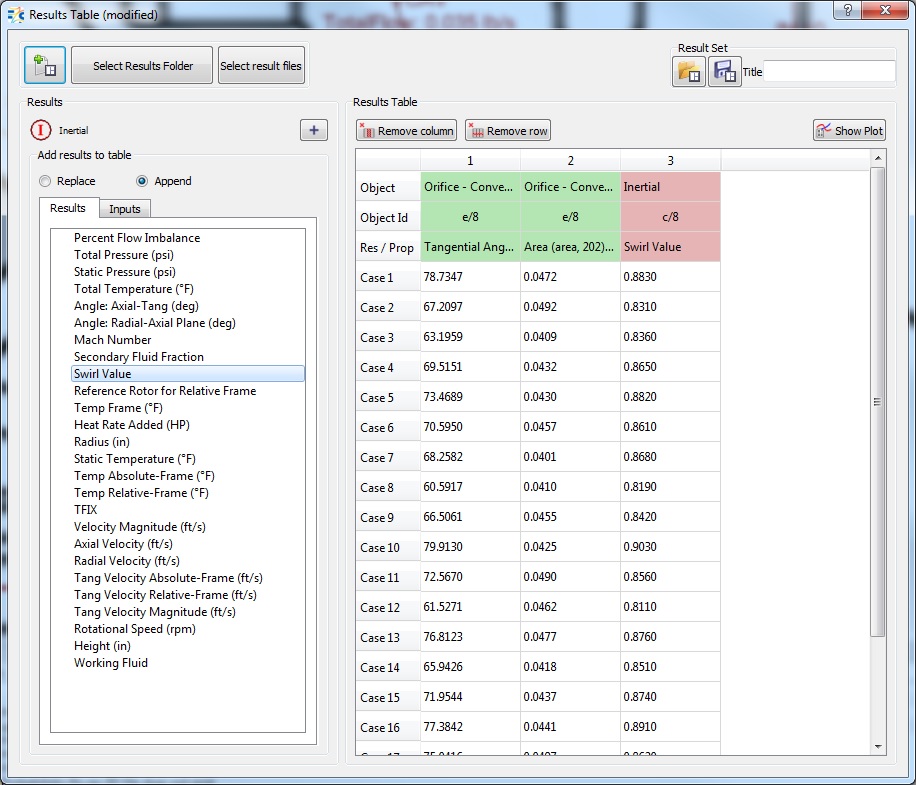Screen dimensions: 916x785
Task: Click Select Results Folder button
Action: tap(141, 66)
